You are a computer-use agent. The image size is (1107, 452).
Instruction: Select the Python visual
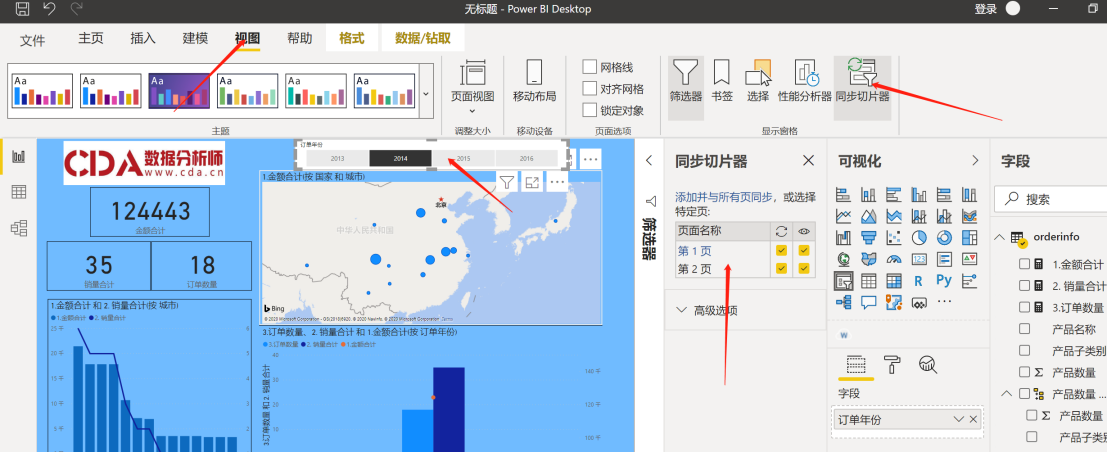click(945, 280)
